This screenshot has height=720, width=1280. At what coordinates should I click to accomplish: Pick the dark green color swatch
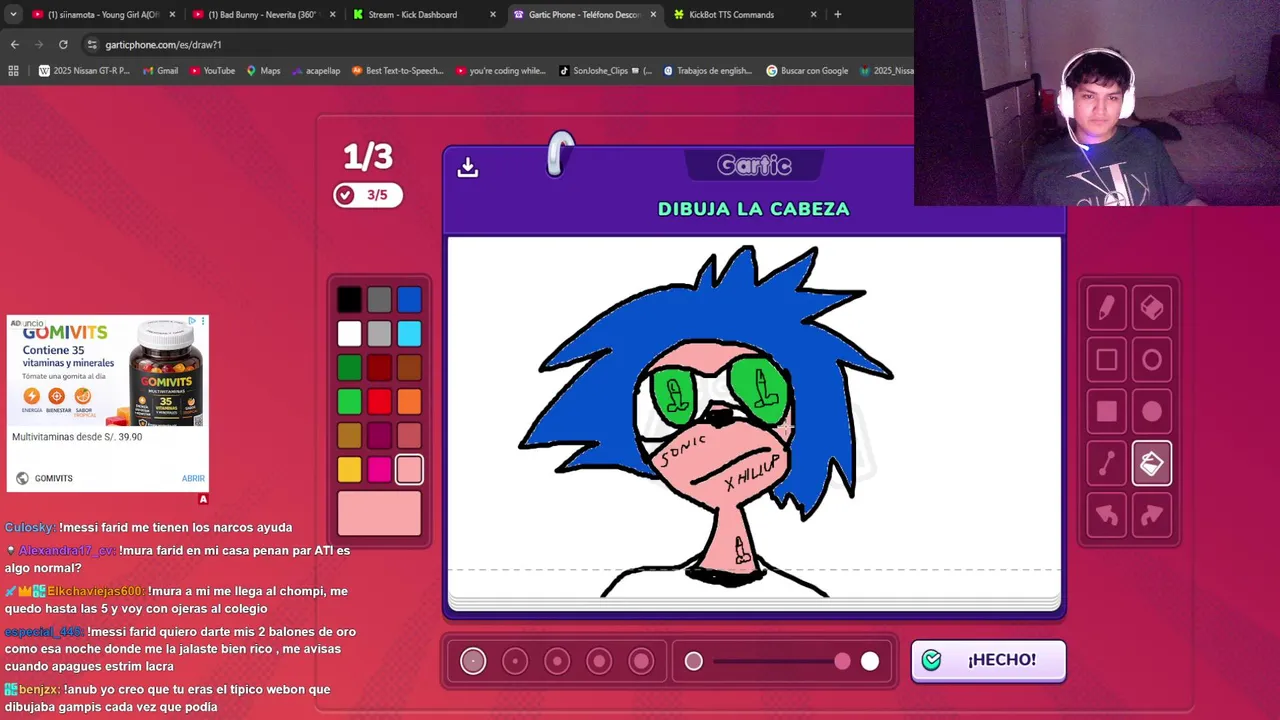point(349,367)
